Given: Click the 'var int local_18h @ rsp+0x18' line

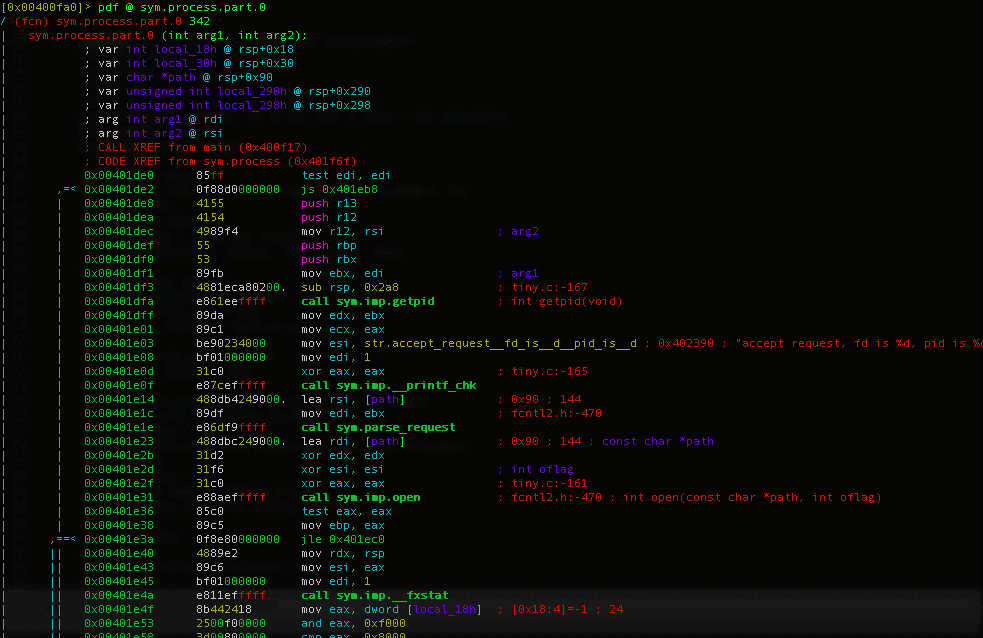Looking at the screenshot, I should coord(189,49).
